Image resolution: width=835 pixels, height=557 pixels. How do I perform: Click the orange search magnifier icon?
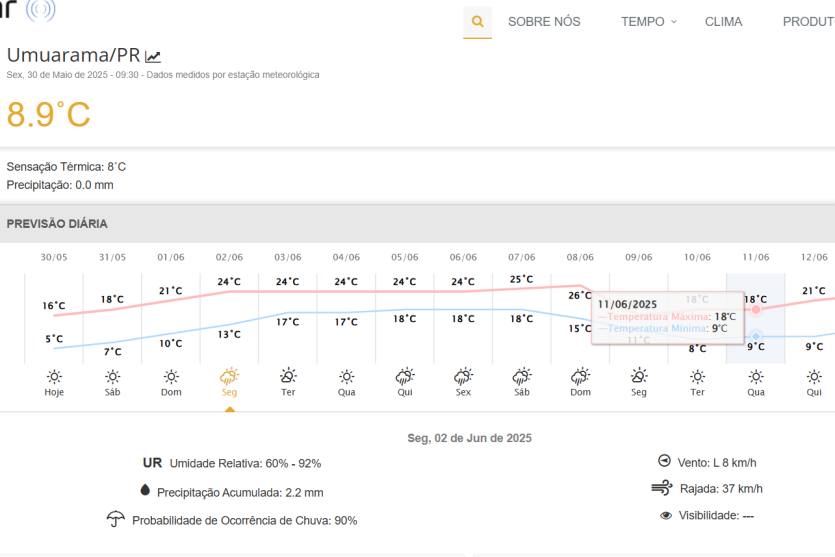click(x=477, y=22)
